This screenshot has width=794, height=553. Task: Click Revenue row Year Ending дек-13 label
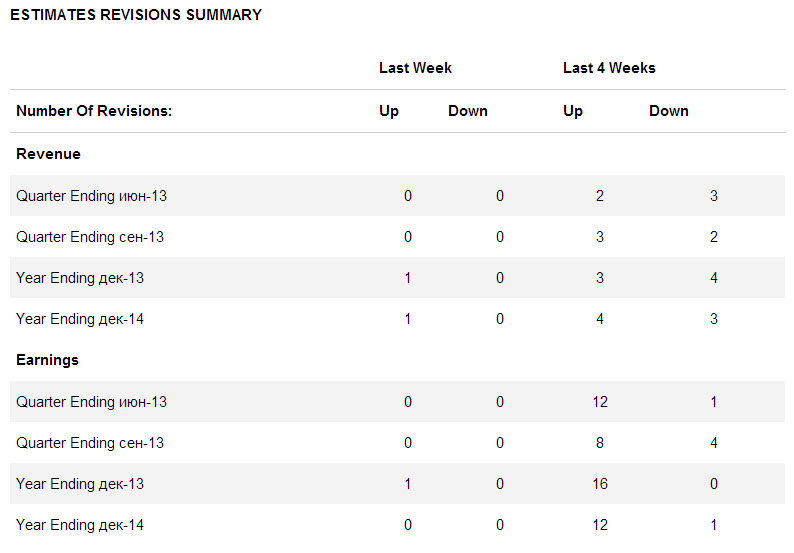coord(80,278)
